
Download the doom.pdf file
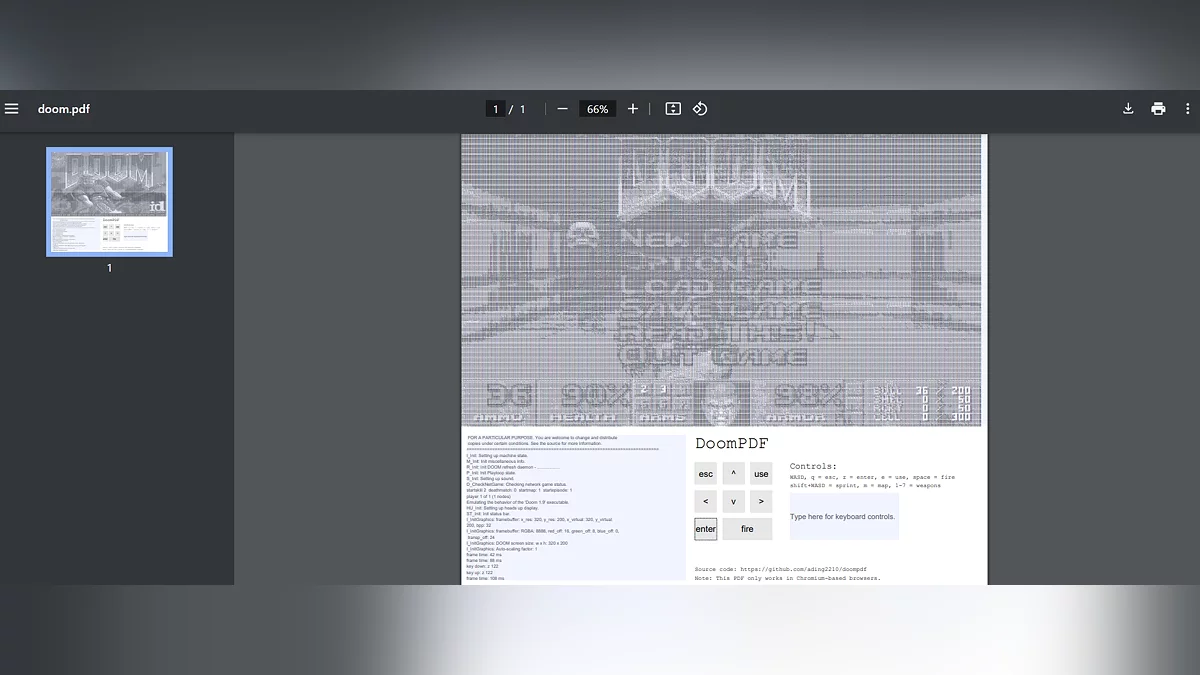coord(1128,109)
